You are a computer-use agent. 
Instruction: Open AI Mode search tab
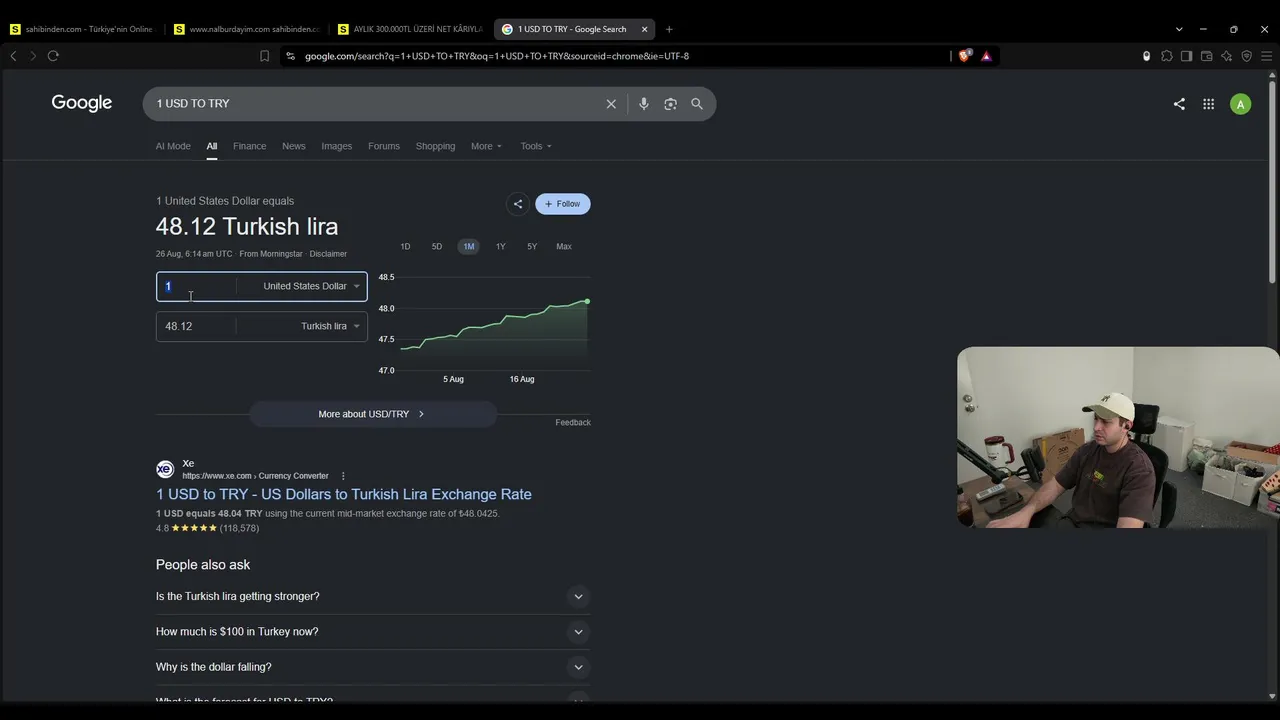(x=173, y=146)
